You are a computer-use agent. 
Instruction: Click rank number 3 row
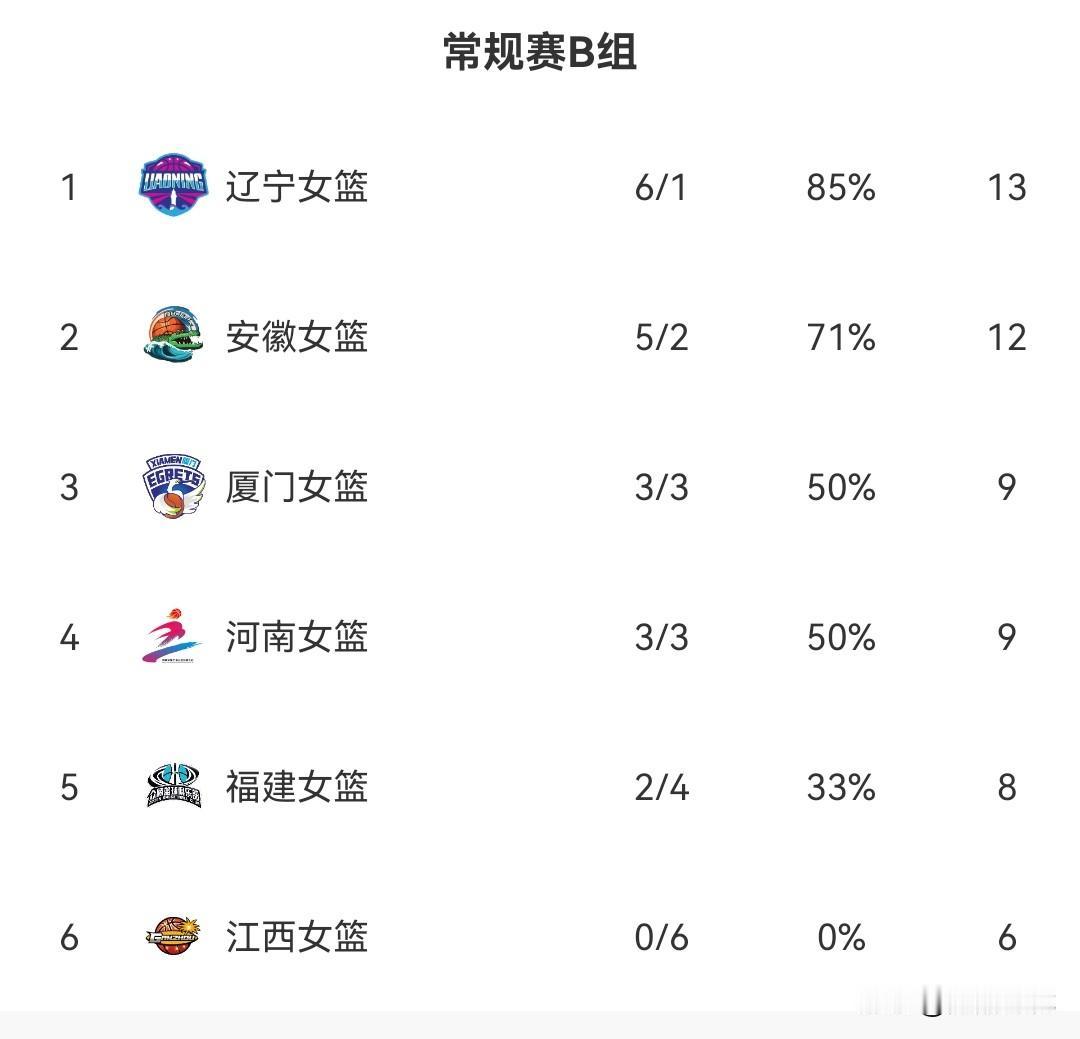point(69,487)
